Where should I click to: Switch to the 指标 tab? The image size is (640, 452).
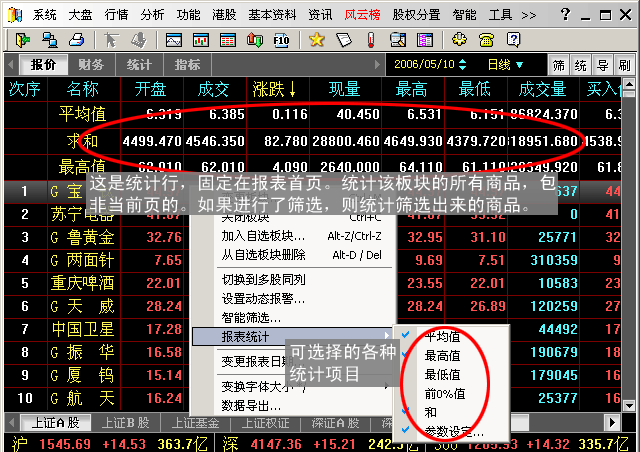pos(188,65)
